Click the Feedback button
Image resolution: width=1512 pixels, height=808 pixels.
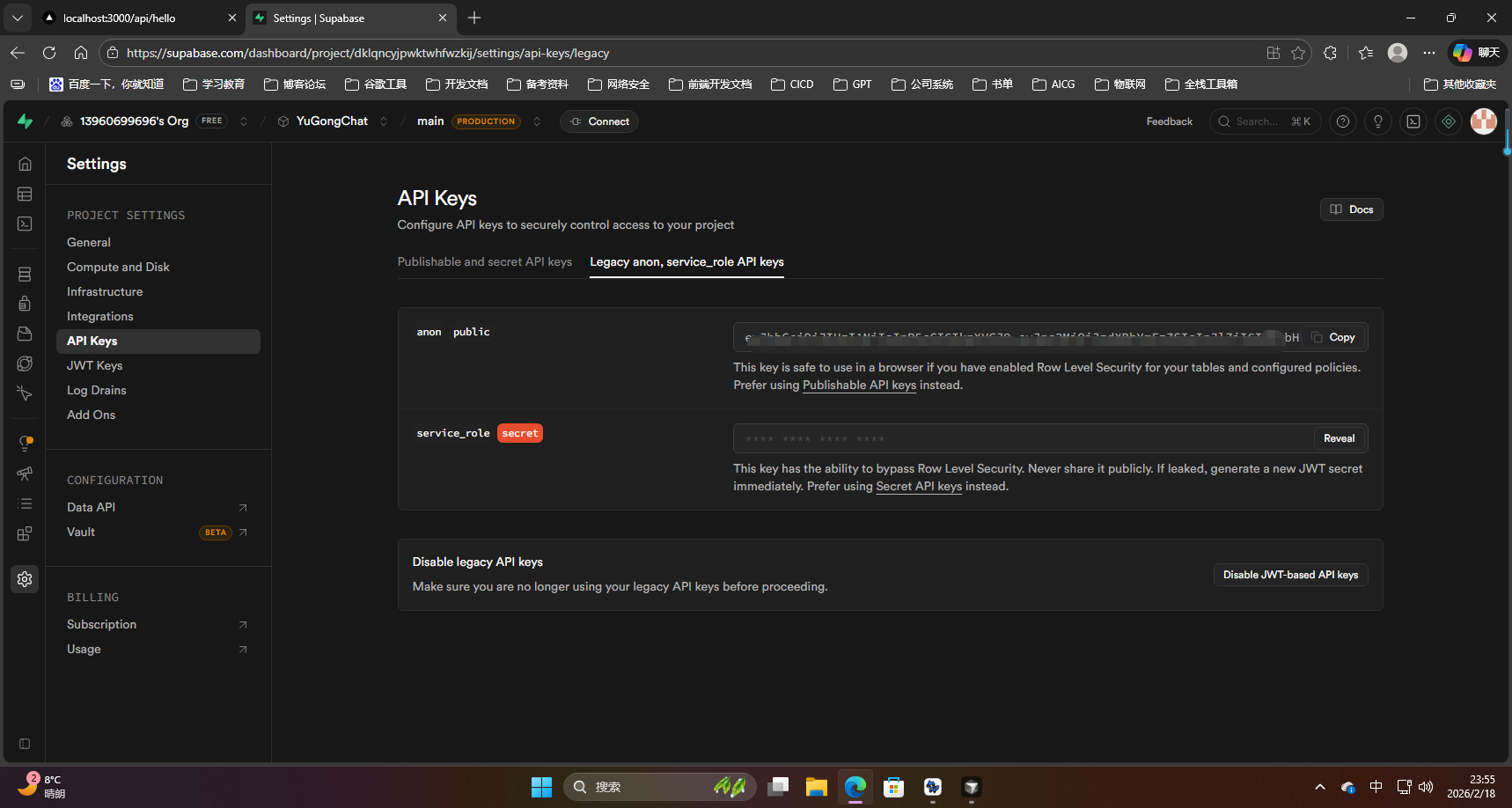click(x=1170, y=121)
